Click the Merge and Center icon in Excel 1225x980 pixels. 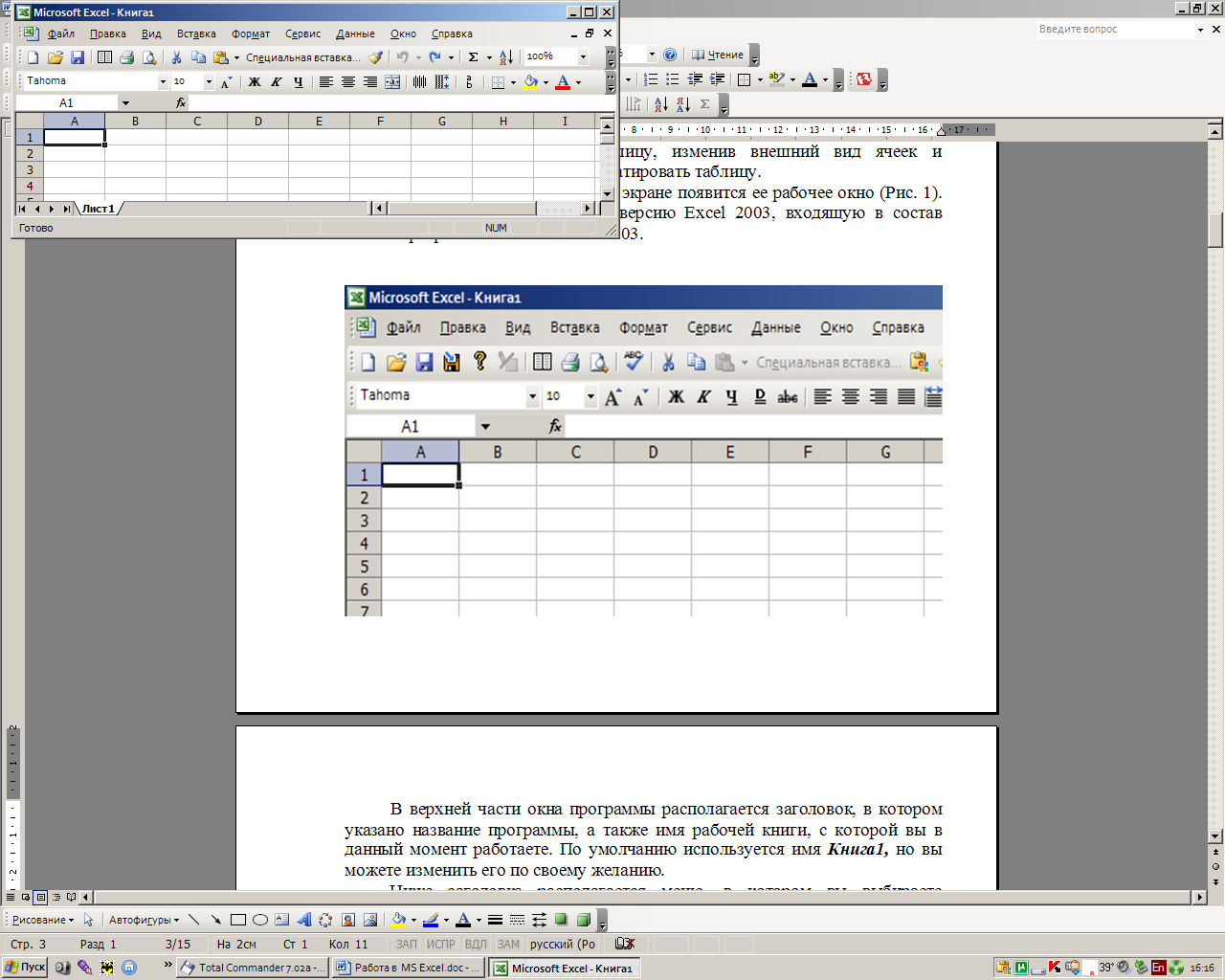392,82
